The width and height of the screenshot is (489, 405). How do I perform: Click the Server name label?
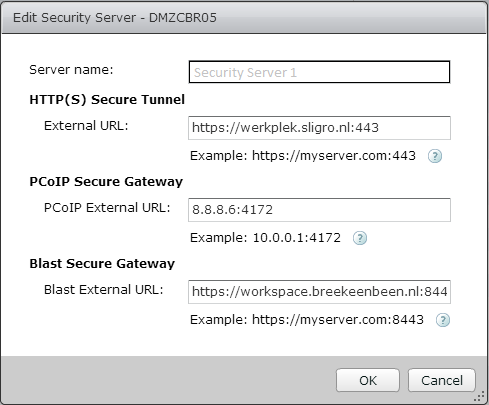click(x=71, y=70)
